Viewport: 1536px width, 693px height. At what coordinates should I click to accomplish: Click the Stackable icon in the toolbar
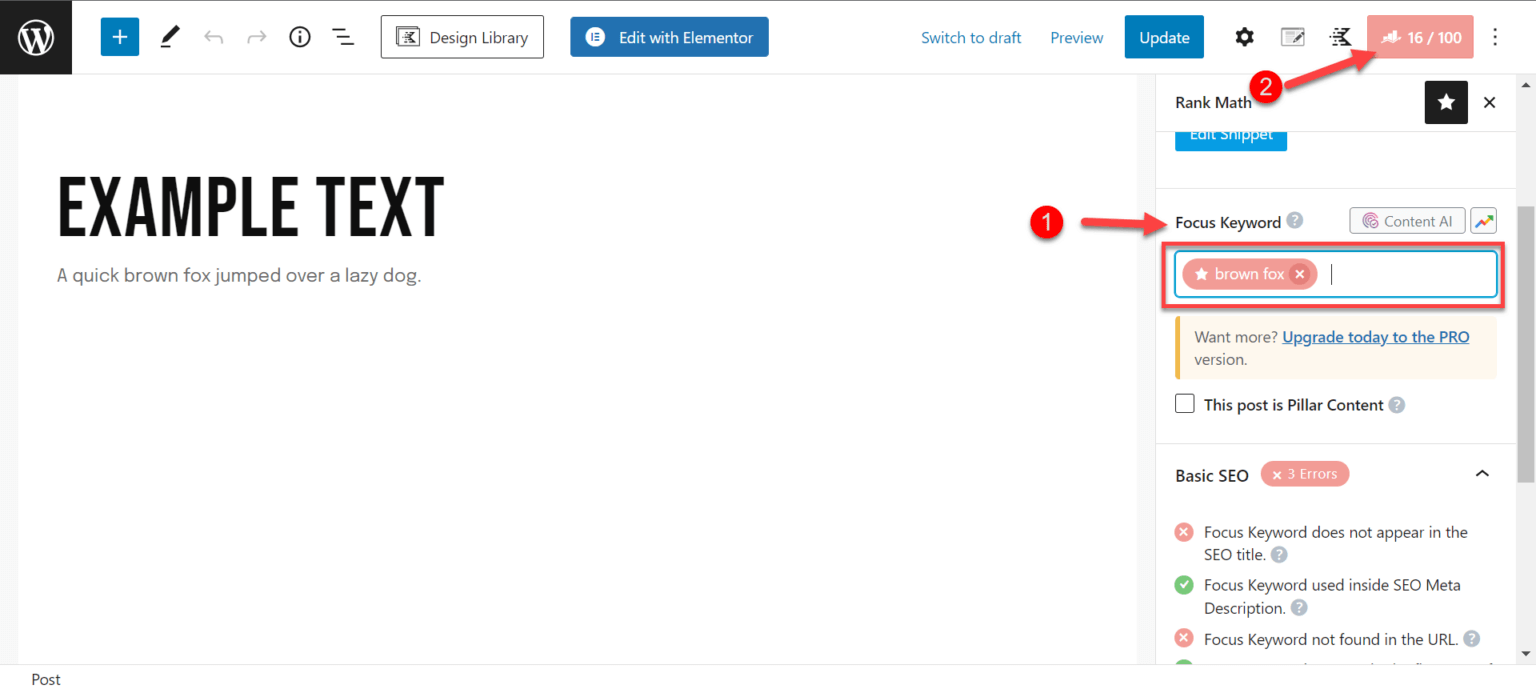1340,37
